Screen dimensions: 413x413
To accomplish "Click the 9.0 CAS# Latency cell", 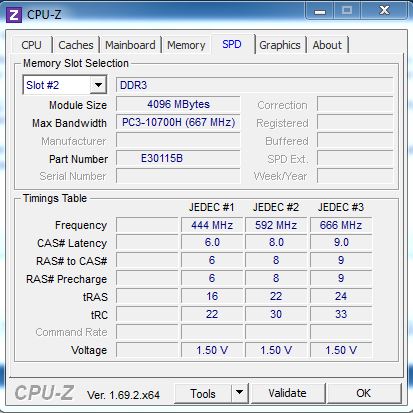I will pyautogui.click(x=341, y=242).
